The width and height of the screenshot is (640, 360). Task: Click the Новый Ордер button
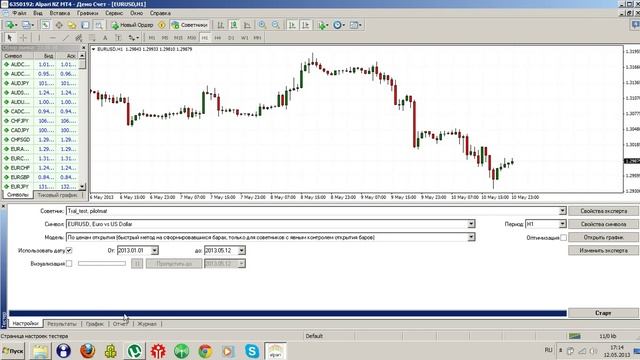click(133, 25)
